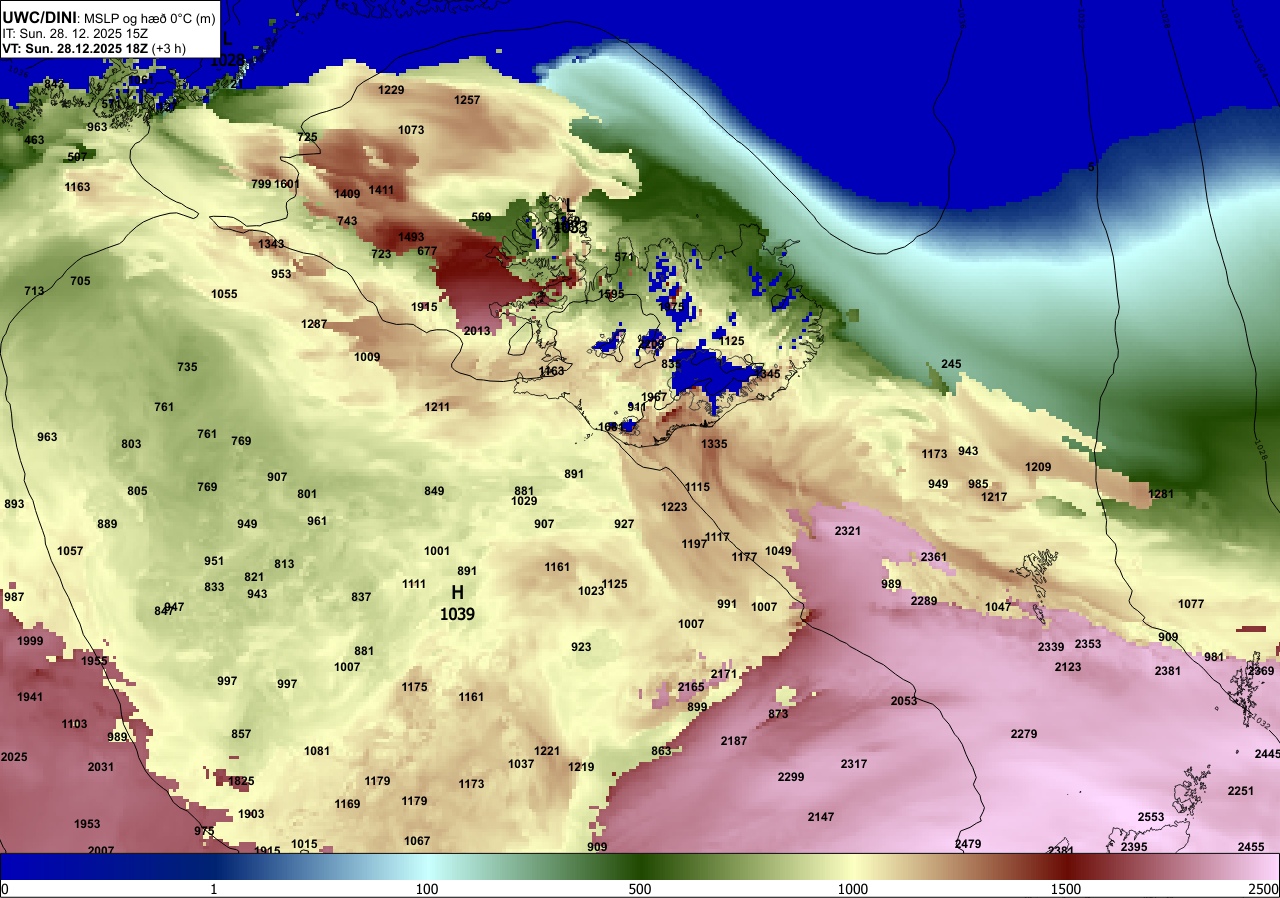Image resolution: width=1280 pixels, height=898 pixels.
Task: Click the height value 2289
Action: click(924, 601)
